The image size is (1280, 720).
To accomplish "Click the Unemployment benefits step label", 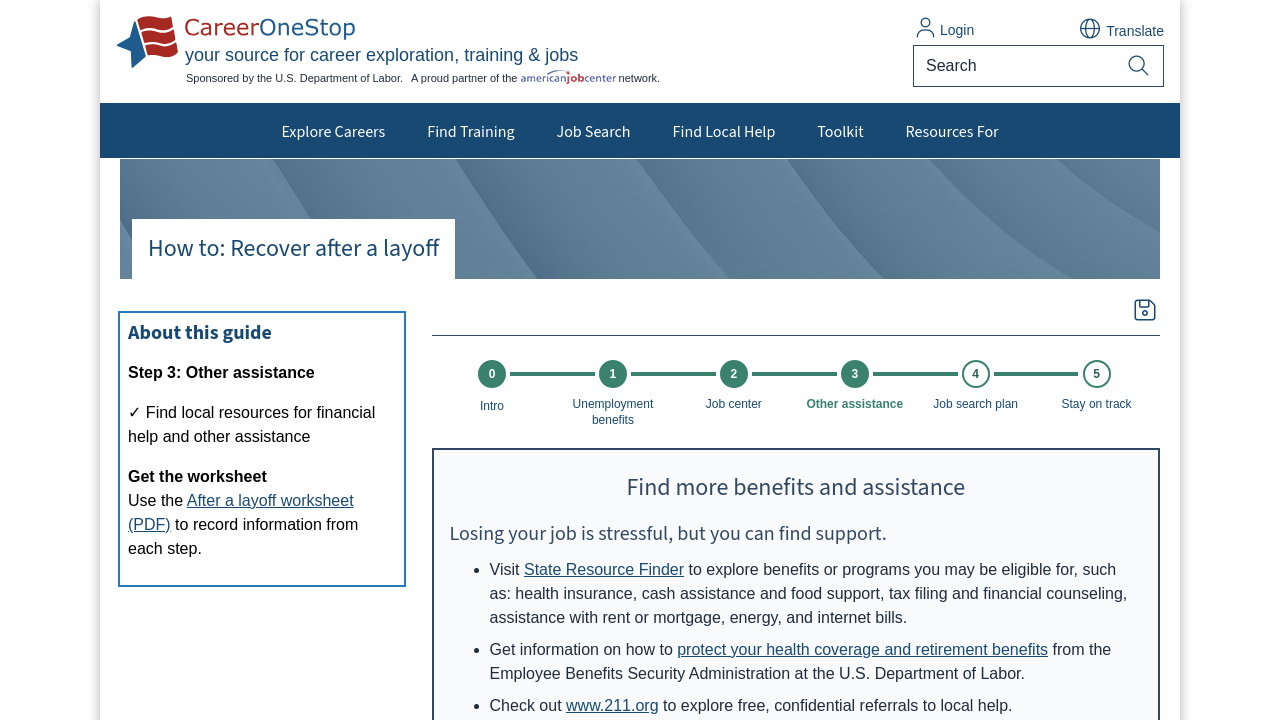I will tap(613, 412).
